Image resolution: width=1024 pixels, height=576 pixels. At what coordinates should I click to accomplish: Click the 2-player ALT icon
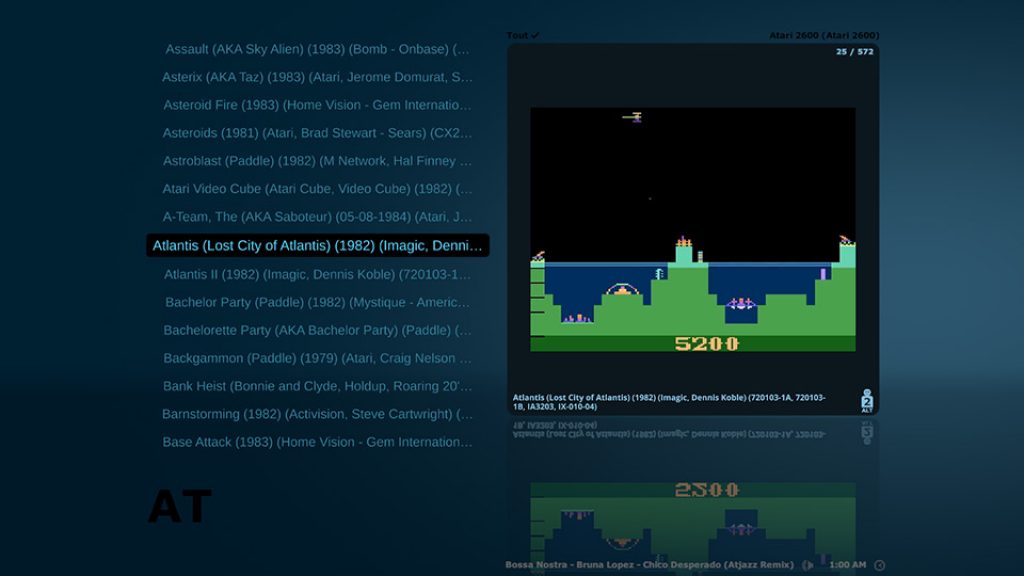pos(867,401)
